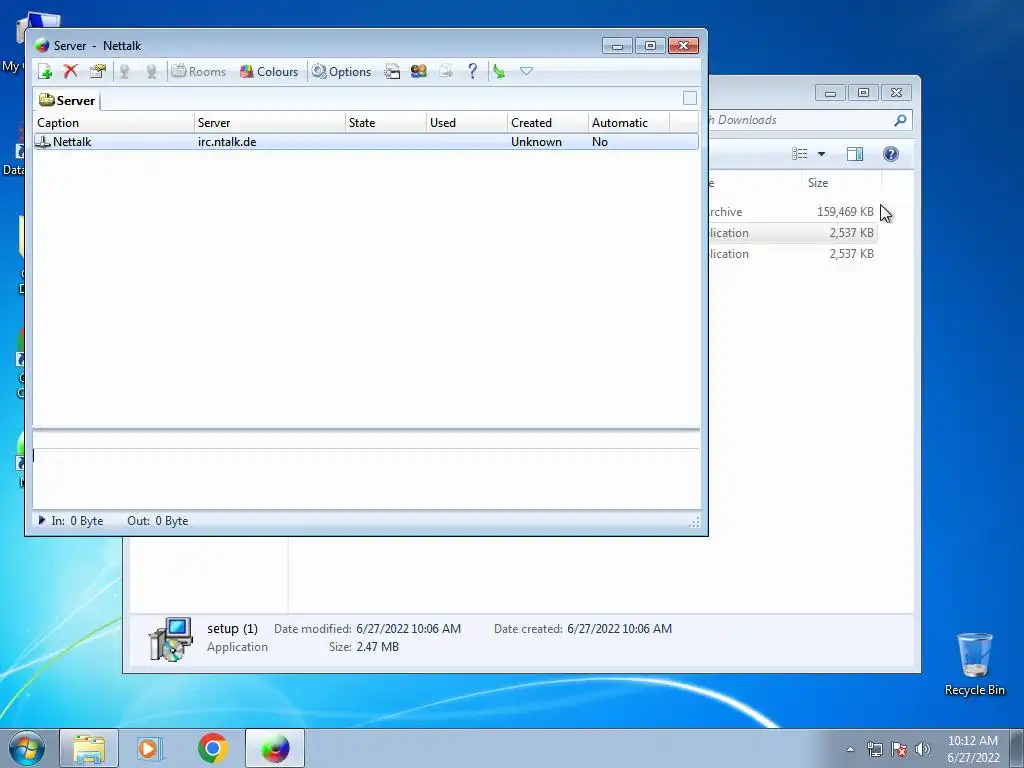The image size is (1024, 768).
Task: Open view options dropdown arrow in Explorer
Action: click(822, 154)
